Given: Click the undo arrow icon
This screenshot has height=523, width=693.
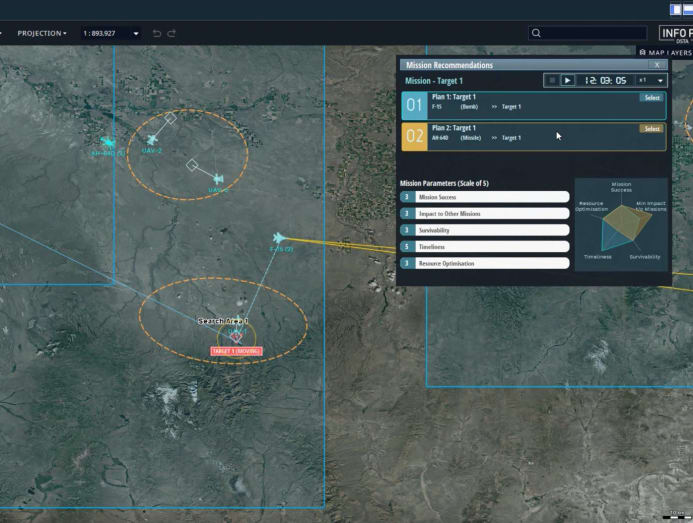Looking at the screenshot, I should point(157,34).
